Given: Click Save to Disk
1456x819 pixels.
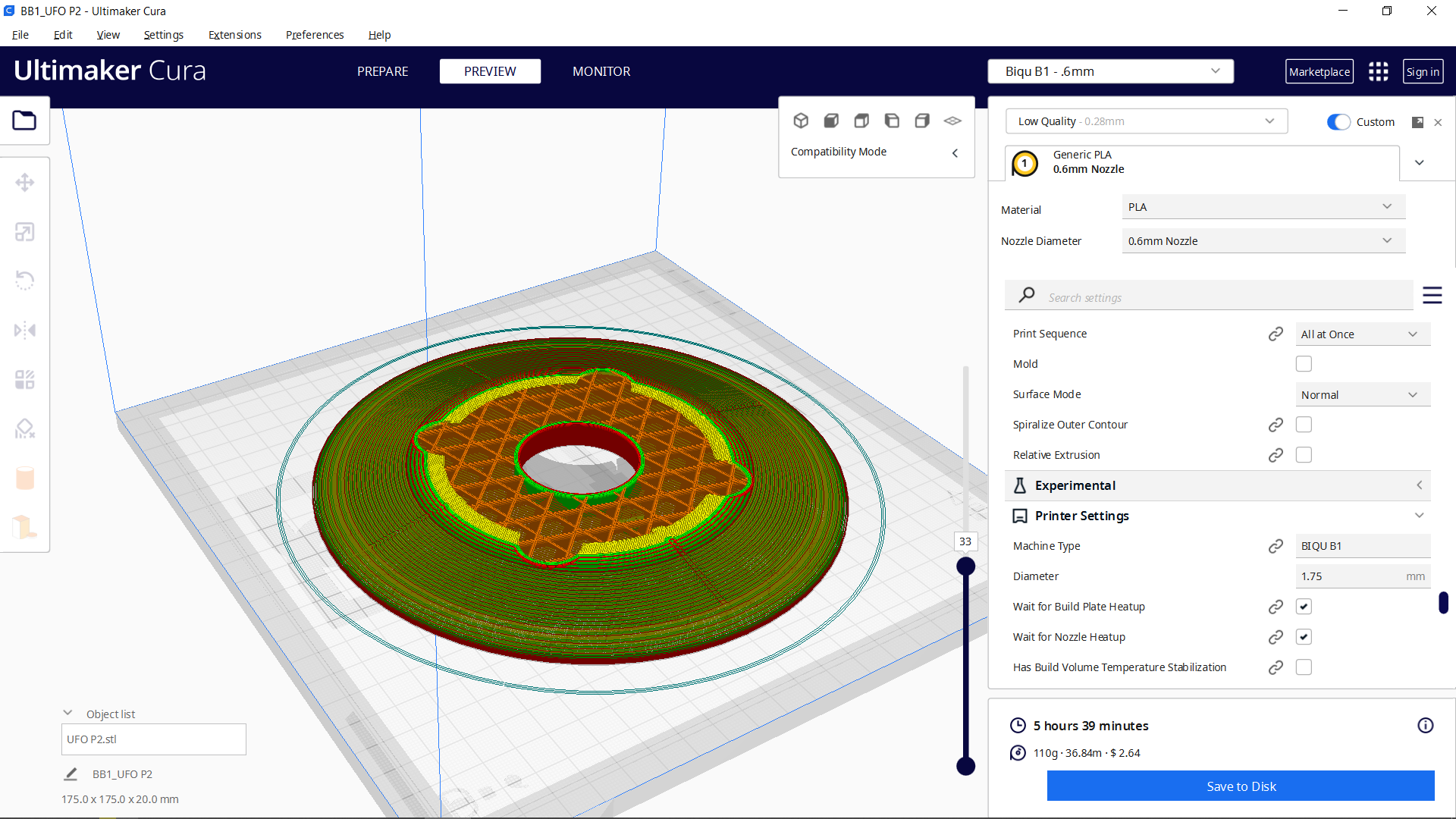Looking at the screenshot, I should coord(1241,786).
